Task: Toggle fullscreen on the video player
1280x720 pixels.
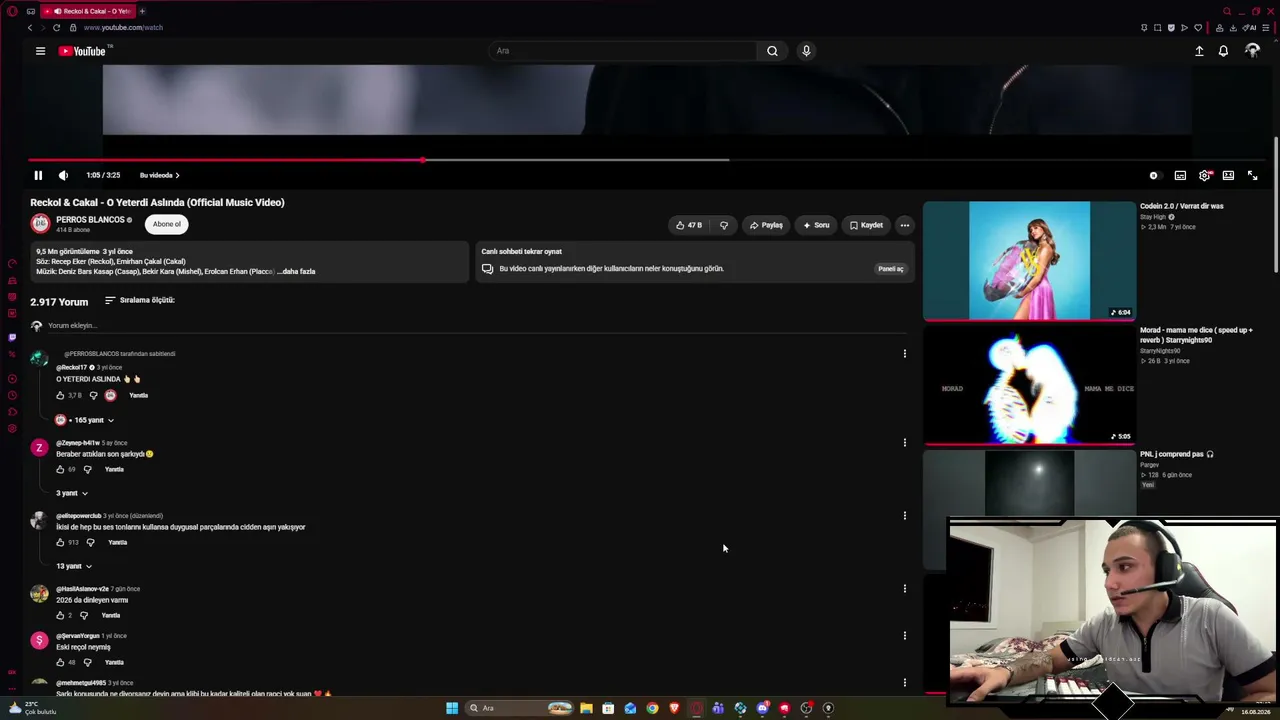Action: pos(1252,175)
